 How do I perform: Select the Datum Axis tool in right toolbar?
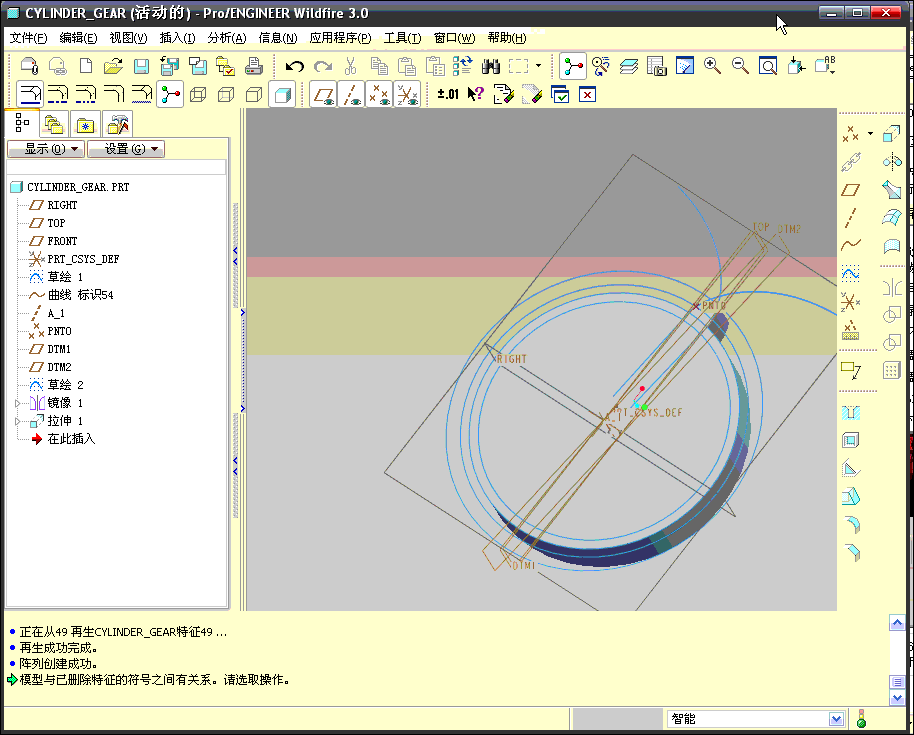850,218
